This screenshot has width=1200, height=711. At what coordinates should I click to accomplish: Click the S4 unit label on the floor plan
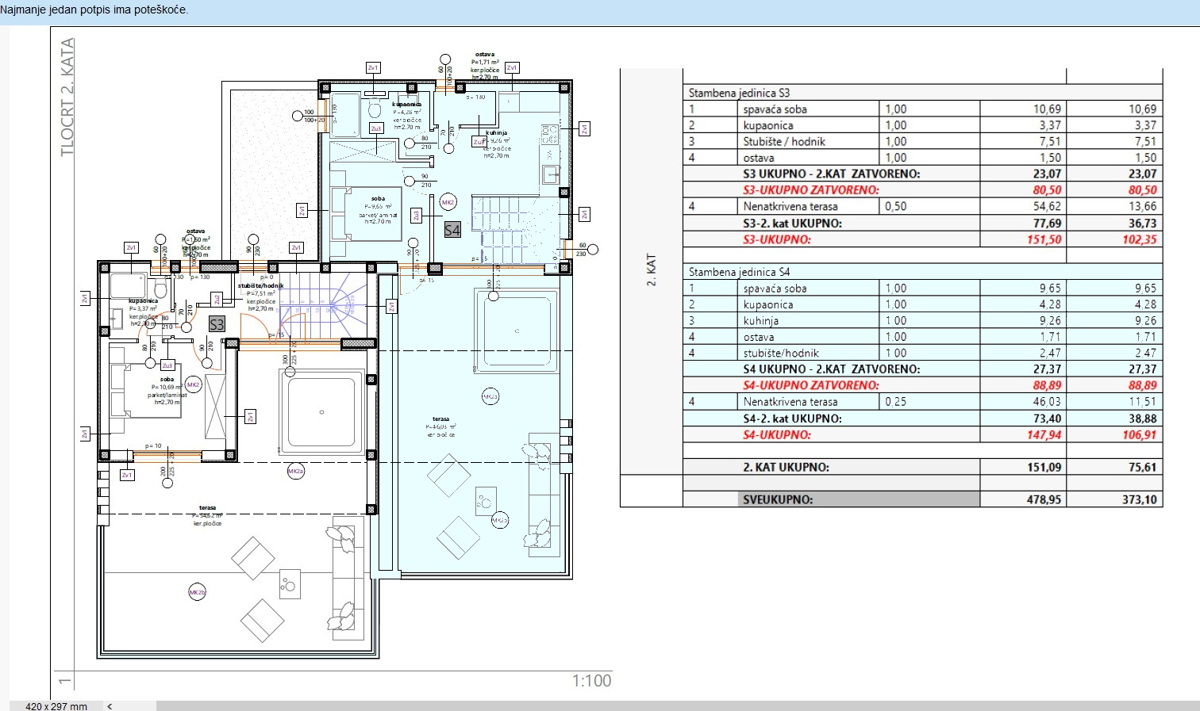452,229
